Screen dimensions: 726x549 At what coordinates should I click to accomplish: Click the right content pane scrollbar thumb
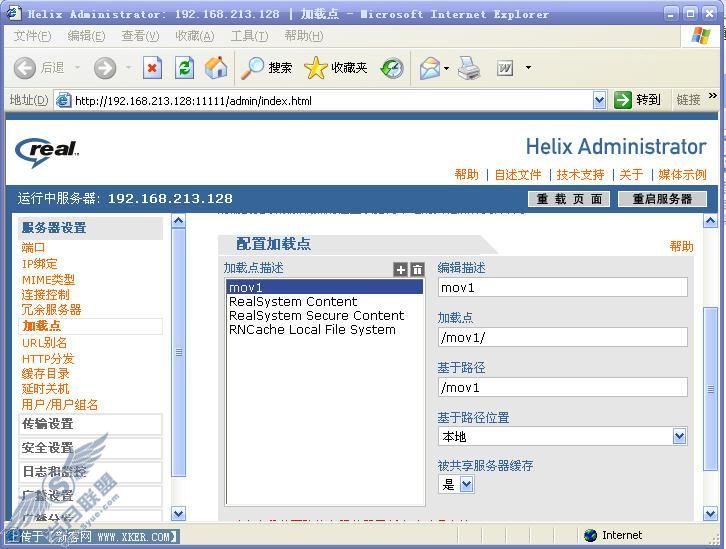pyautogui.click(x=710, y=389)
